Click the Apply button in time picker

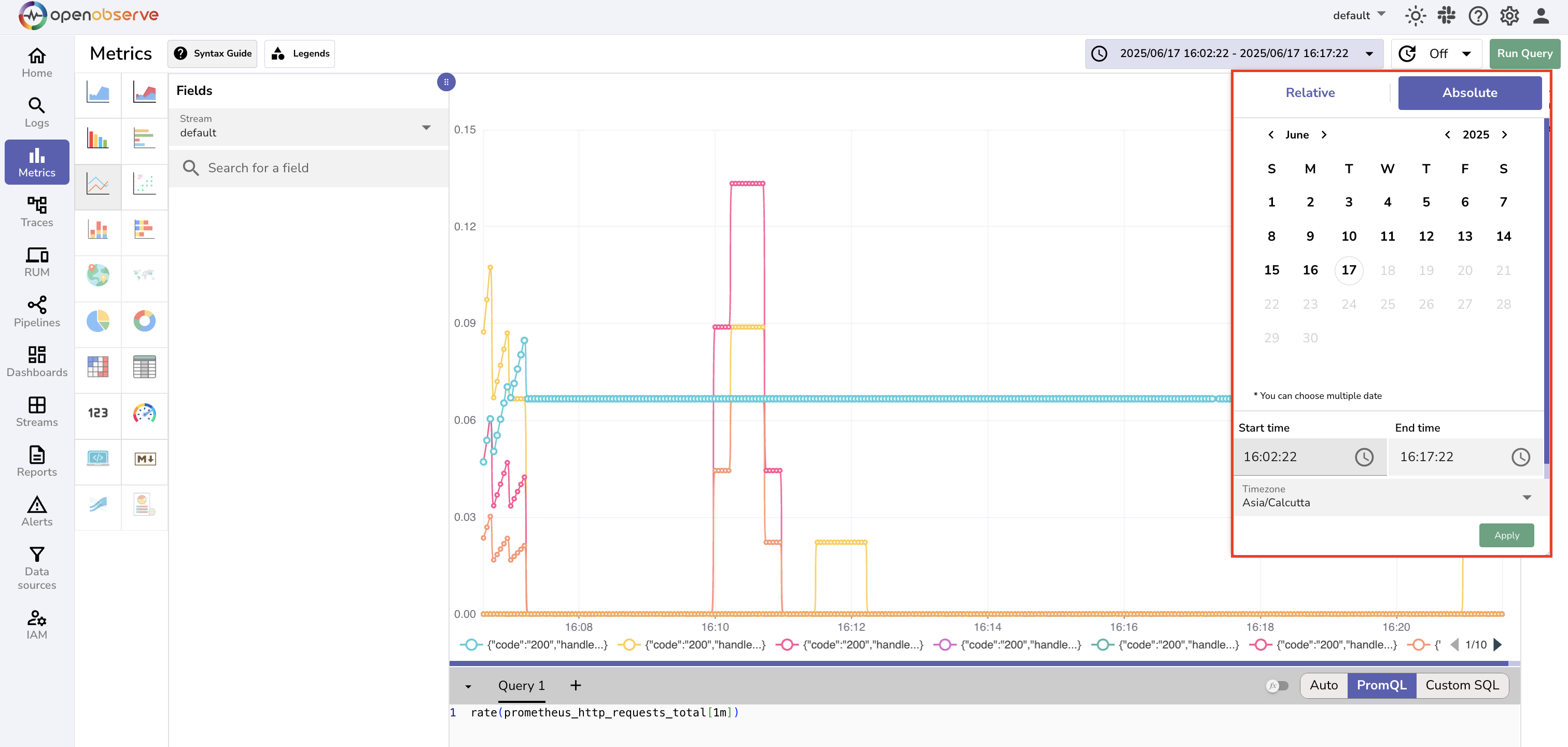[x=1506, y=535]
